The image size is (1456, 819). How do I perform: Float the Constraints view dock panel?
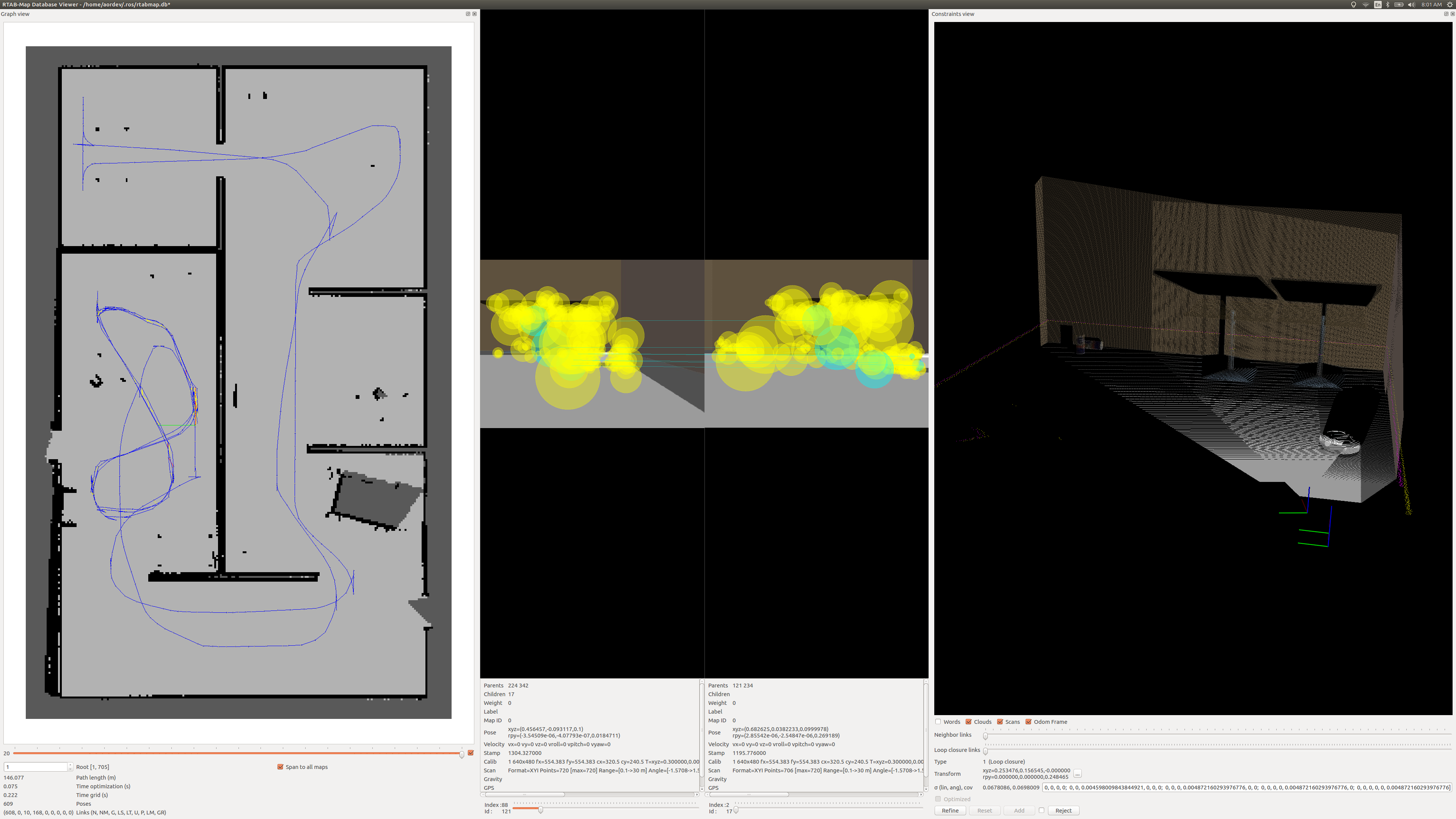click(x=1446, y=14)
